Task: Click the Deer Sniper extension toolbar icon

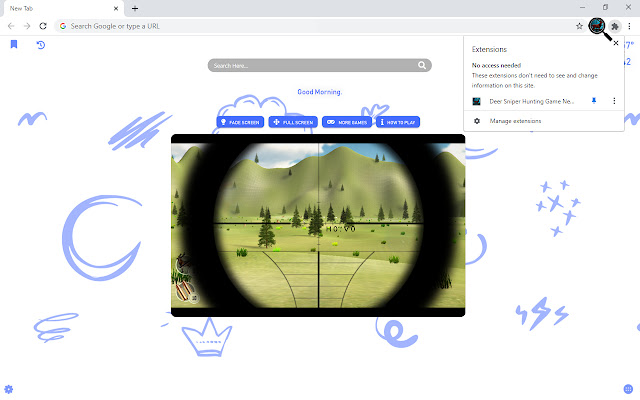Action: 597,26
